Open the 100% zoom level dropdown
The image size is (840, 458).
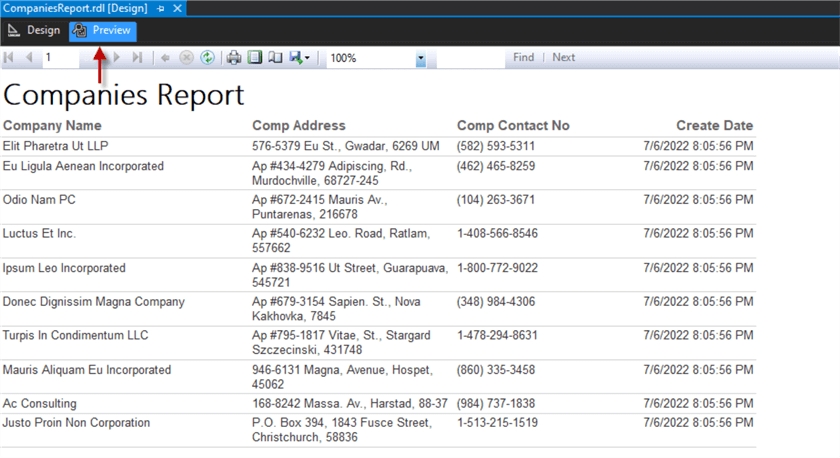421,58
